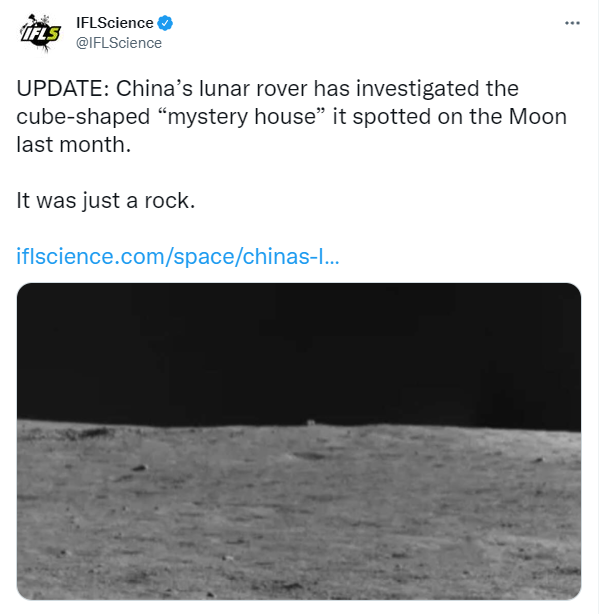Click the small rock on the photo's right edge
Viewport: 603px width, 614px height.
[539, 459]
